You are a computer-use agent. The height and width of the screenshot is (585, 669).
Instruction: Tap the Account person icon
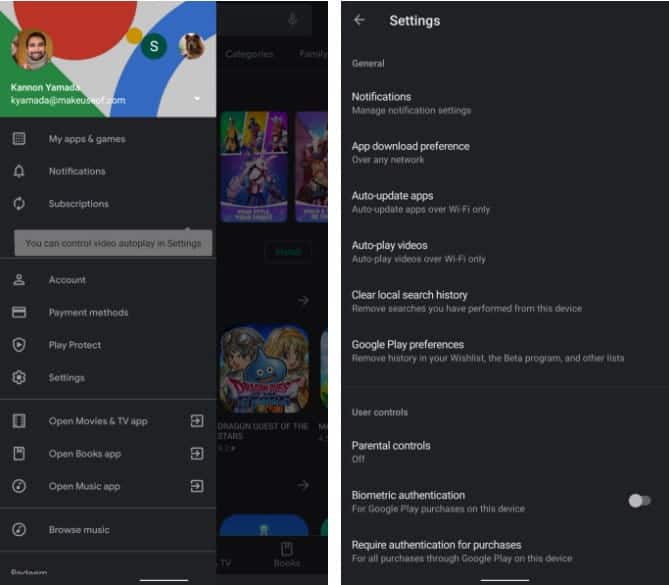click(19, 280)
